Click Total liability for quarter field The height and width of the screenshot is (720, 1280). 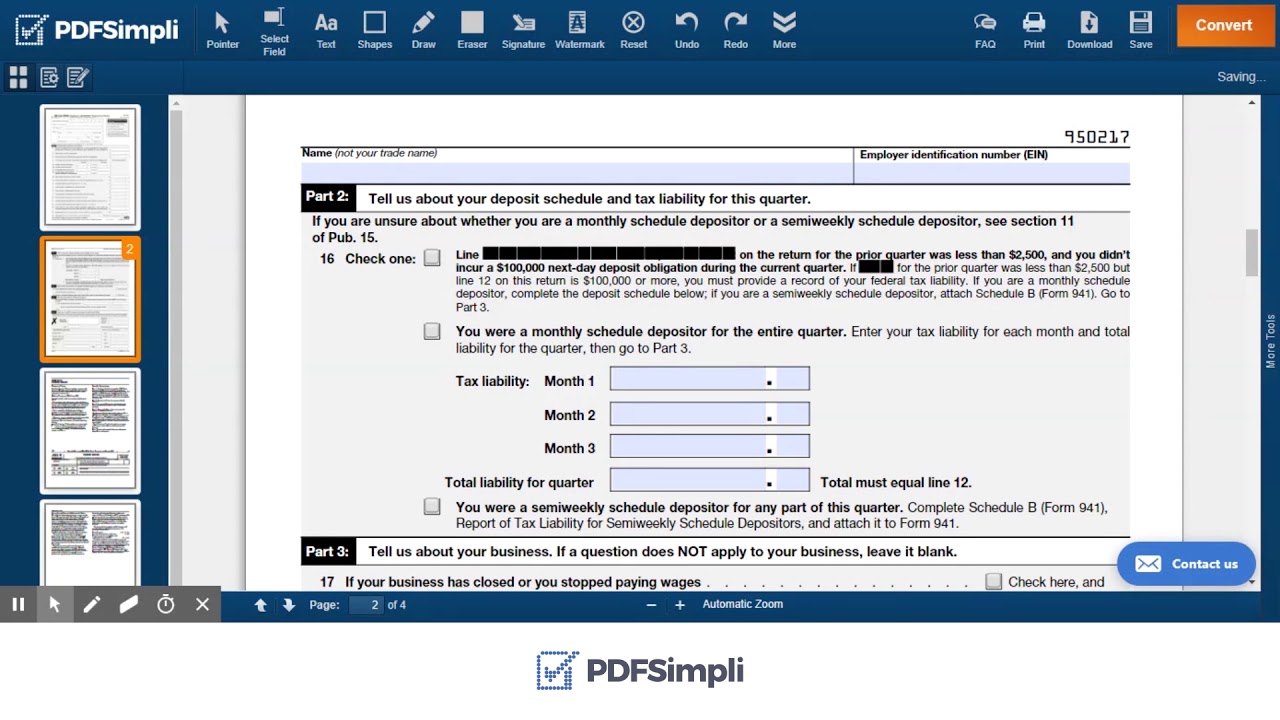[710, 481]
